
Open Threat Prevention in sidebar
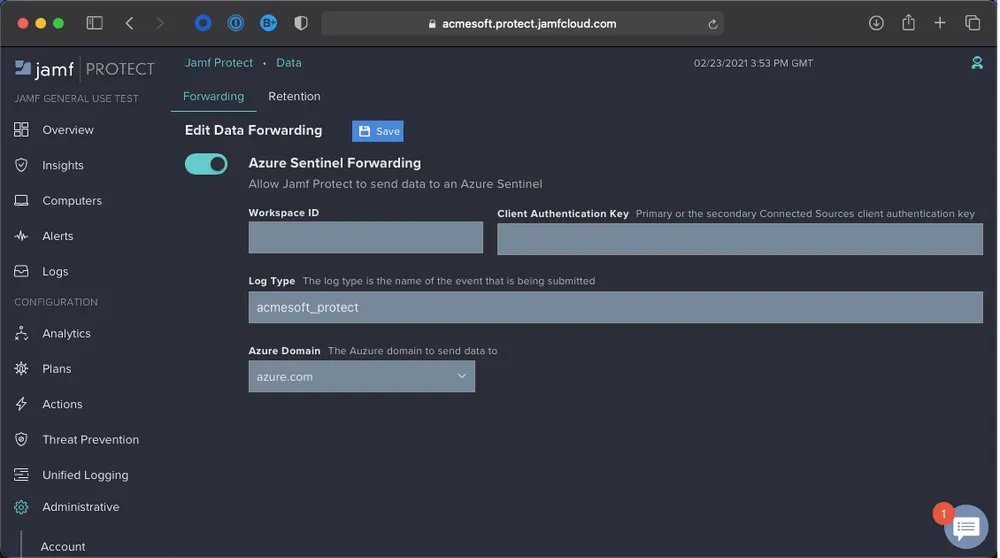click(x=91, y=439)
